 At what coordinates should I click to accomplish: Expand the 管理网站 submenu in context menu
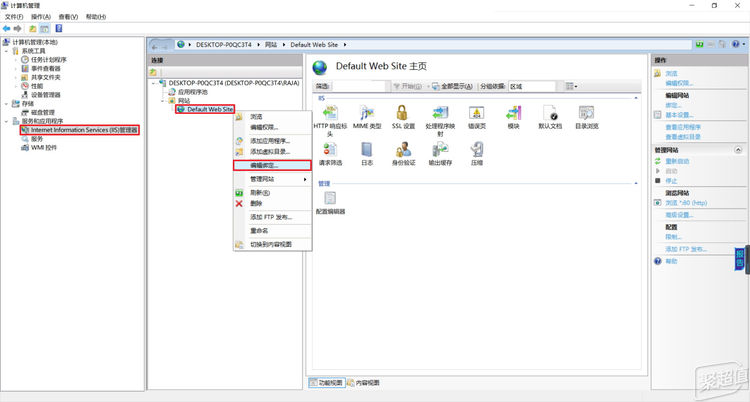[x=272, y=179]
